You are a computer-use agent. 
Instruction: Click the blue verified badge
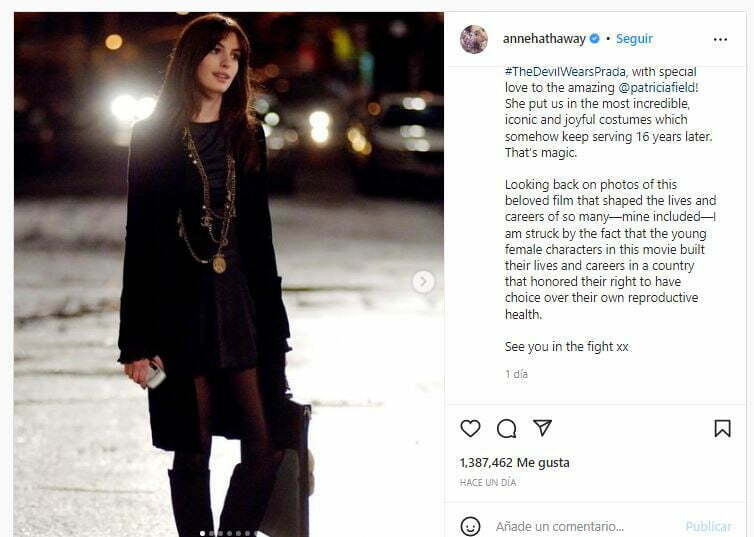click(x=594, y=38)
